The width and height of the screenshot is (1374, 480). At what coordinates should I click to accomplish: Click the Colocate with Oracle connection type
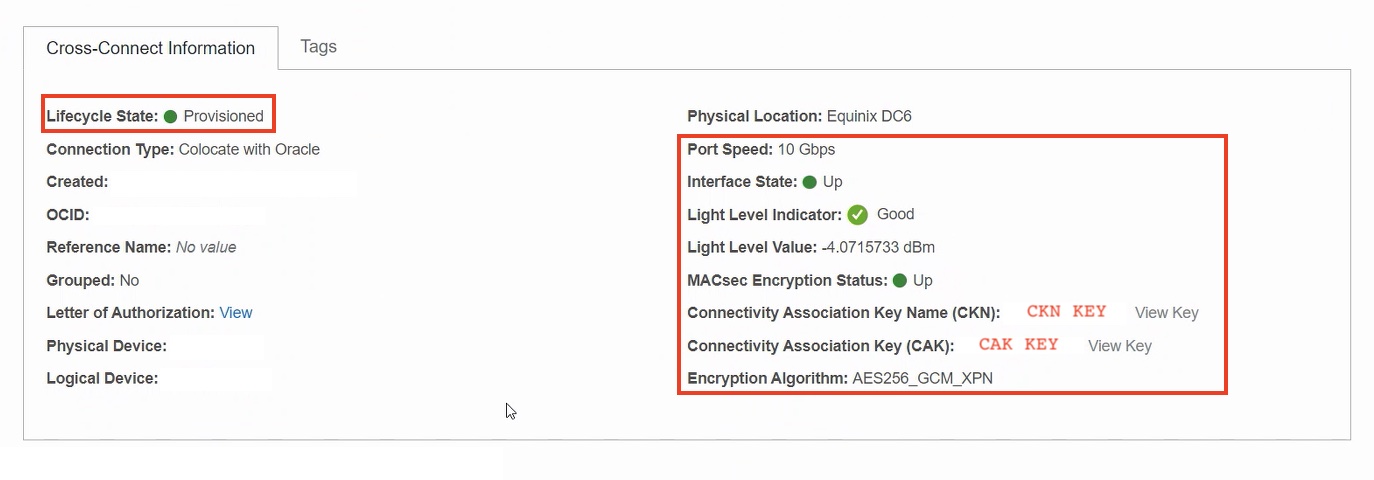click(x=249, y=149)
